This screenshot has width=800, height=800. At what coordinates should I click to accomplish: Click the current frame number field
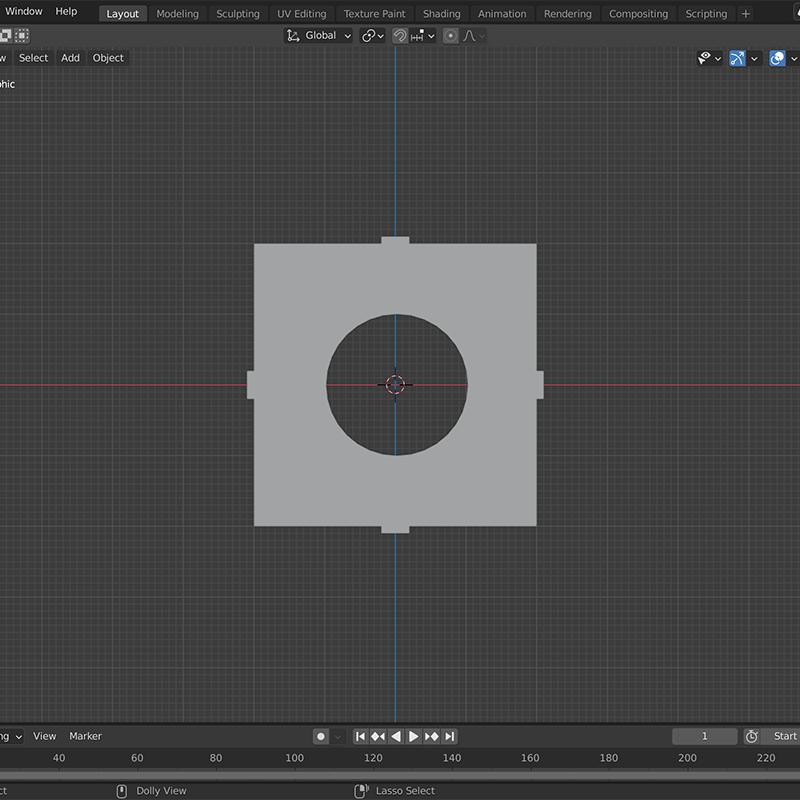(x=706, y=736)
